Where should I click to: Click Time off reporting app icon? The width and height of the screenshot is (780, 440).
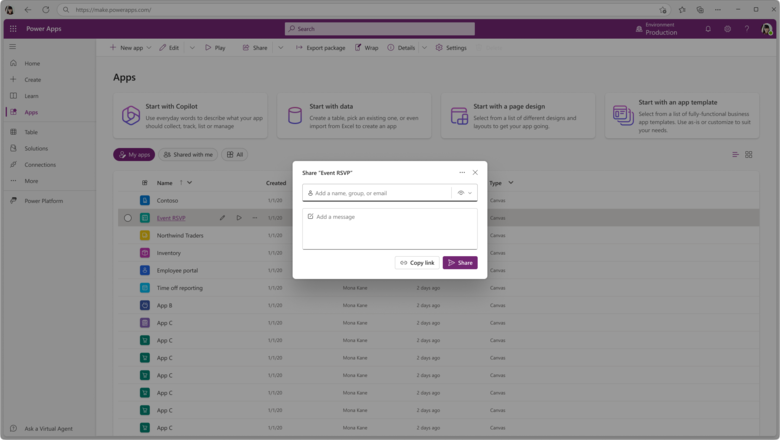tap(145, 287)
